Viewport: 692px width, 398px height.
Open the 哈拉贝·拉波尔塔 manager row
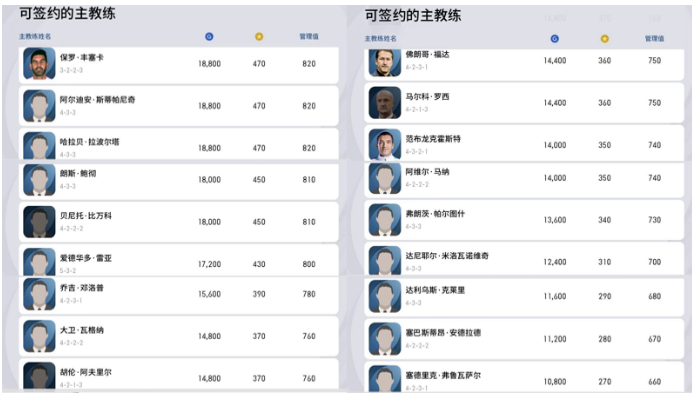click(179, 144)
